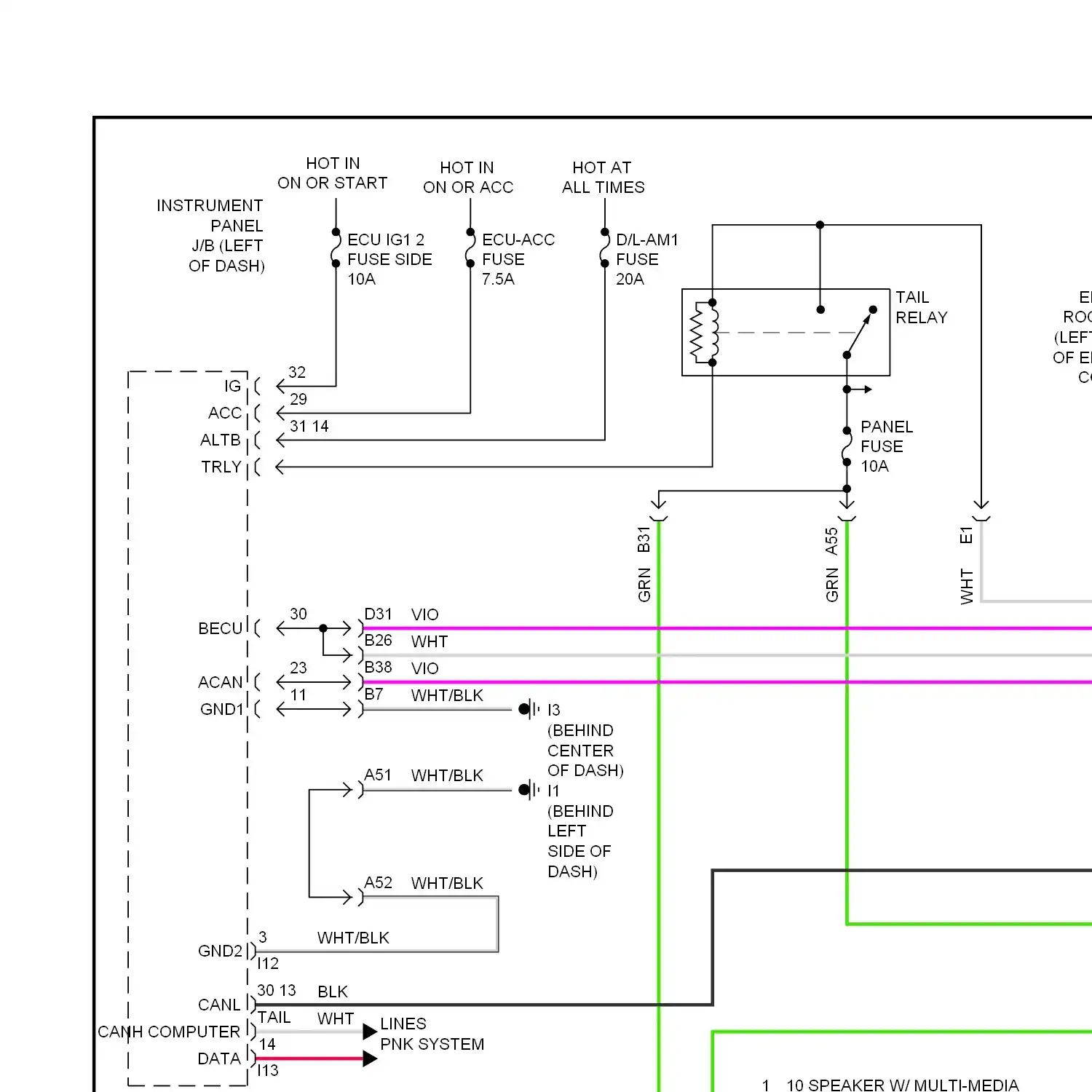Click pin number 11 at GND1
This screenshot has width=1092, height=1092.
click(298, 695)
